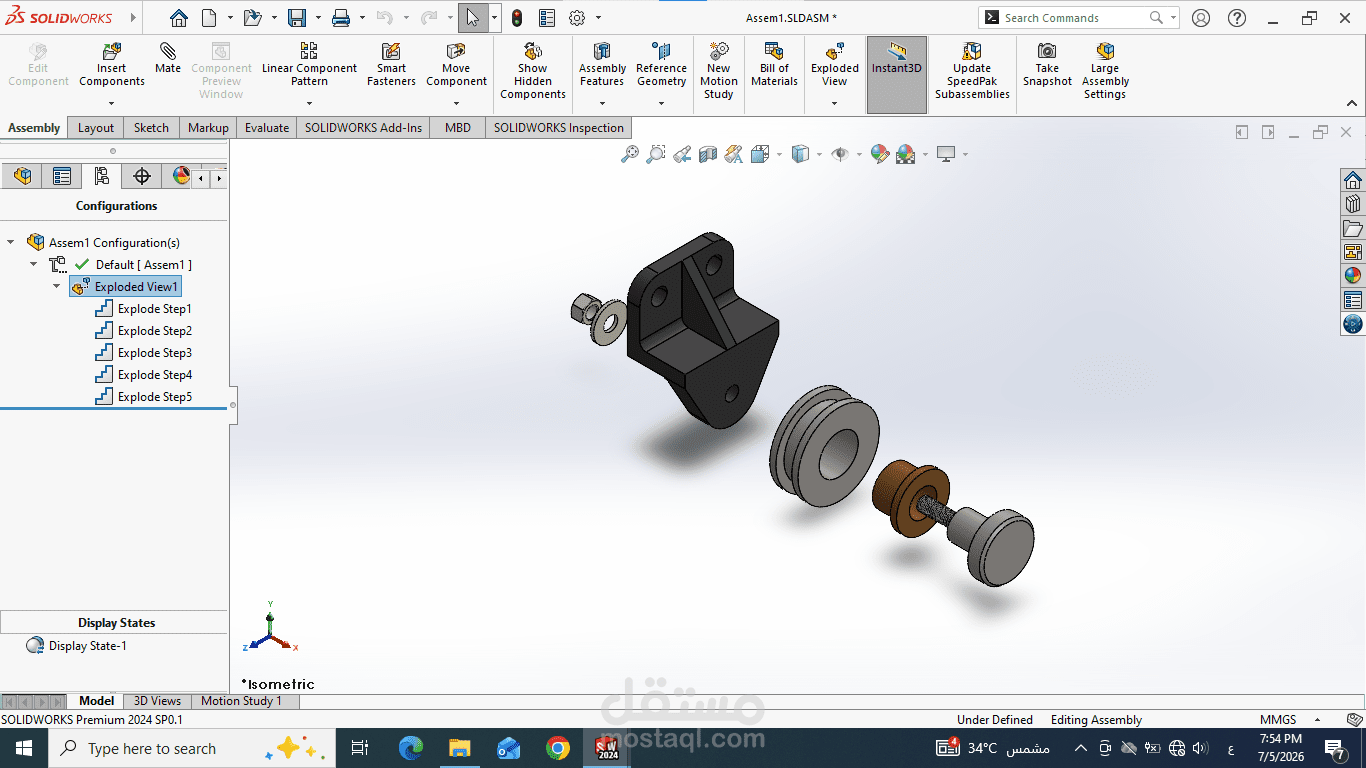1366x768 pixels.
Task: Print the document using the Print icon
Action: 341,18
